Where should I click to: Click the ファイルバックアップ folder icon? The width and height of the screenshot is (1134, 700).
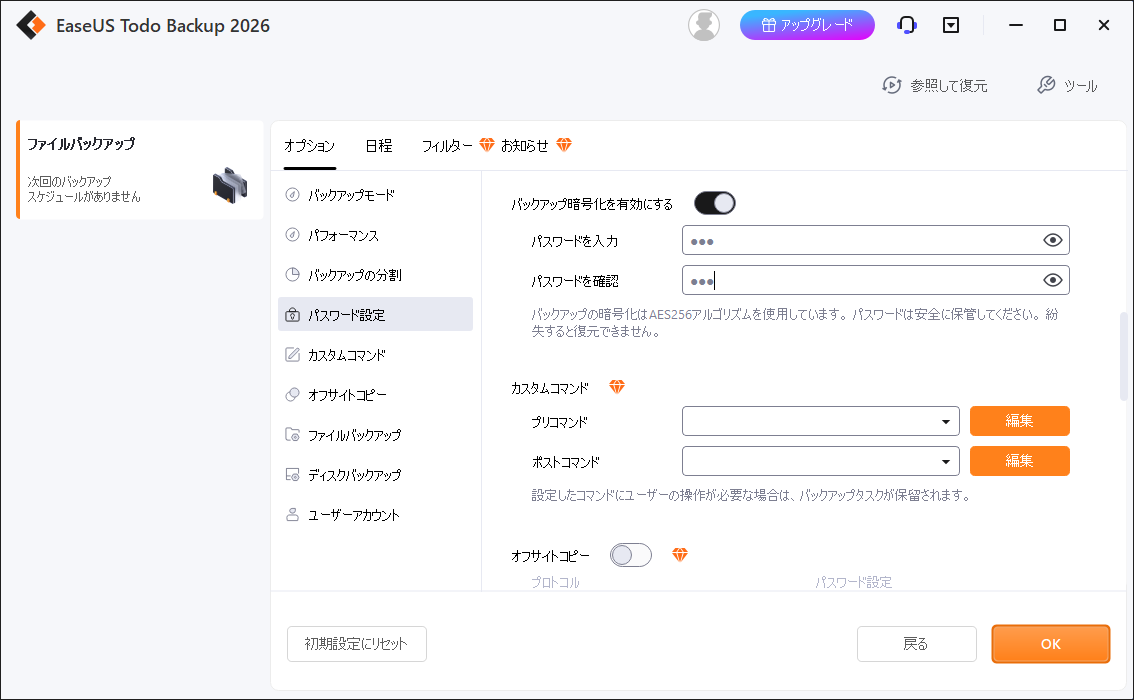(292, 435)
